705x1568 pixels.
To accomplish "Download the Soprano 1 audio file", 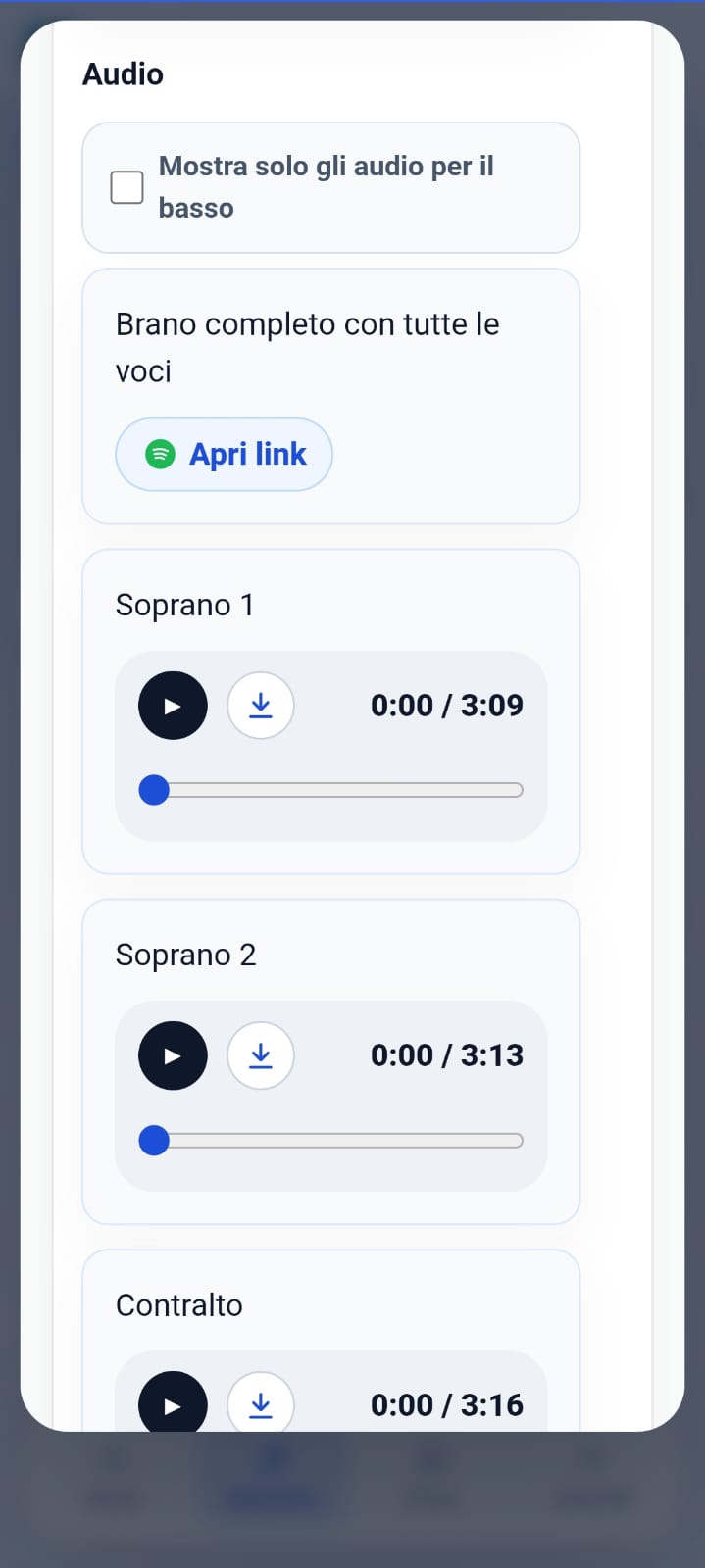I will pyautogui.click(x=261, y=706).
